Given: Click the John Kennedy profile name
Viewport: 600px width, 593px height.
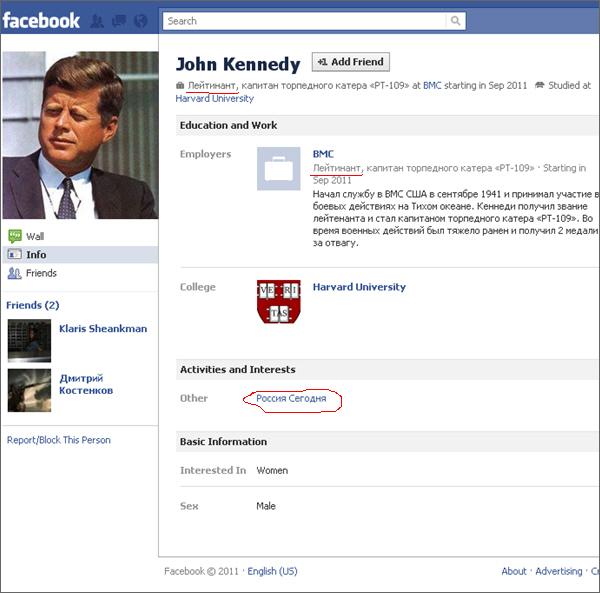Looking at the screenshot, I should [238, 64].
